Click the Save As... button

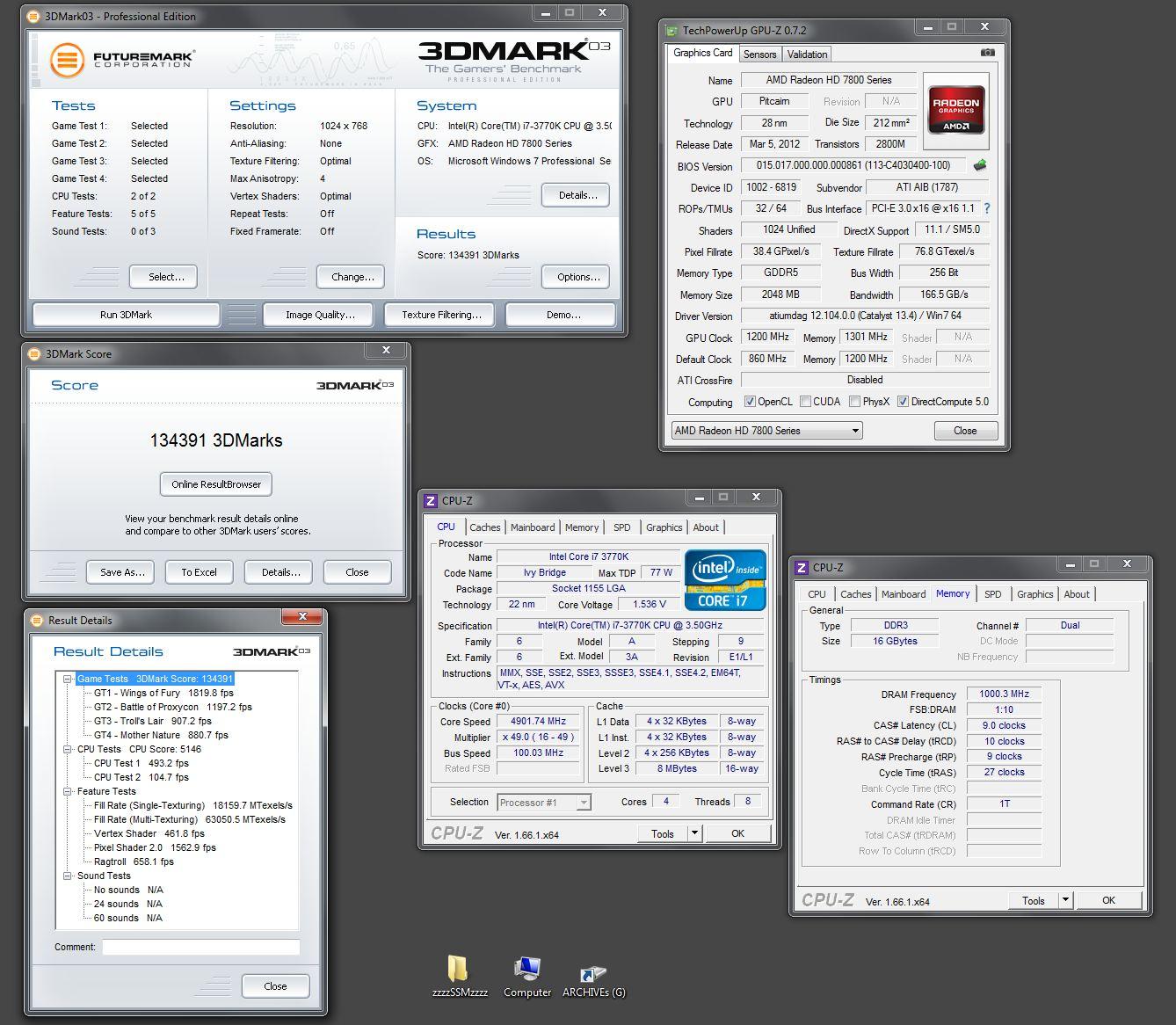(122, 572)
